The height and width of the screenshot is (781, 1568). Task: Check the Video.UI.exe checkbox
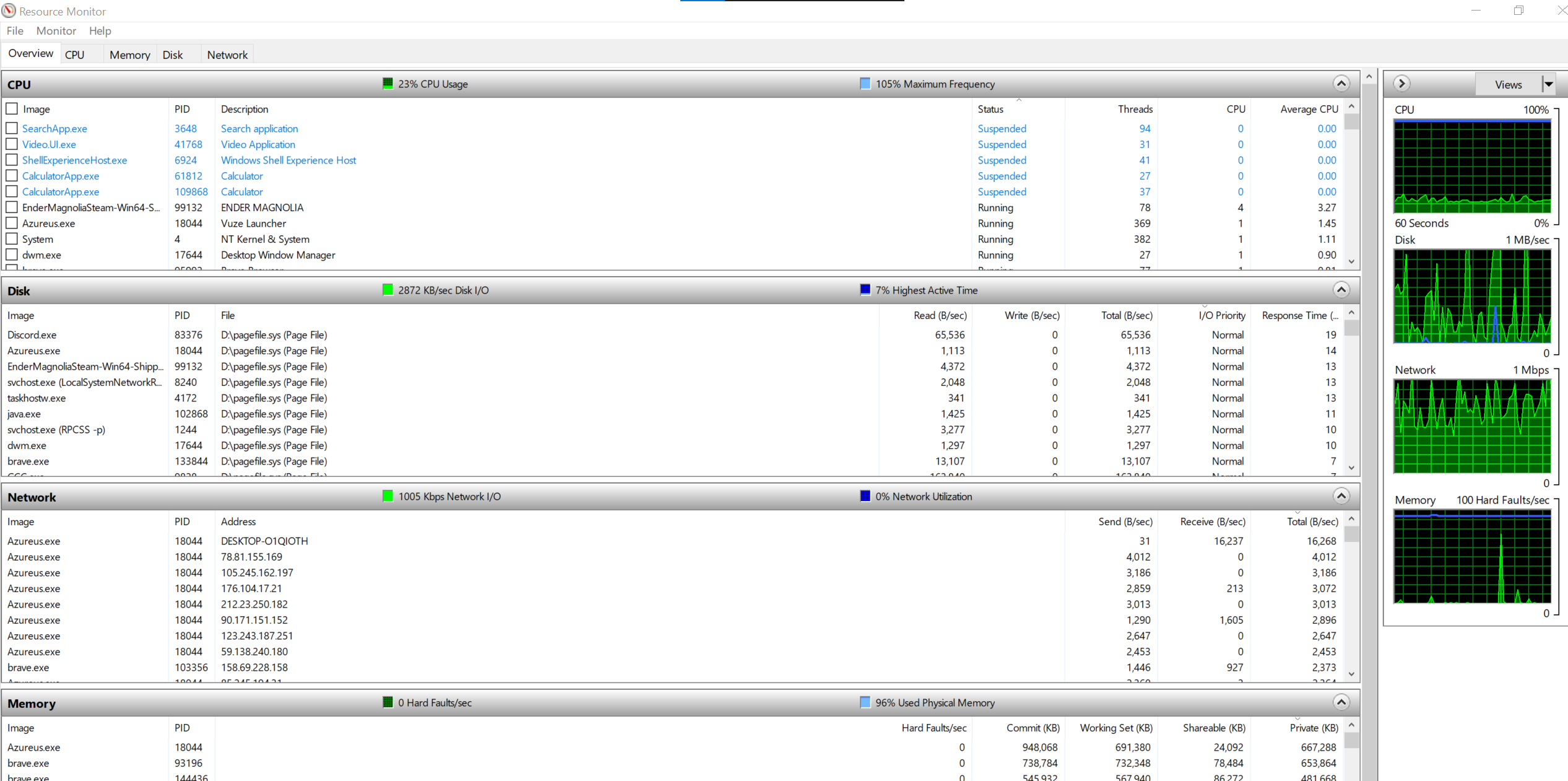(x=12, y=144)
